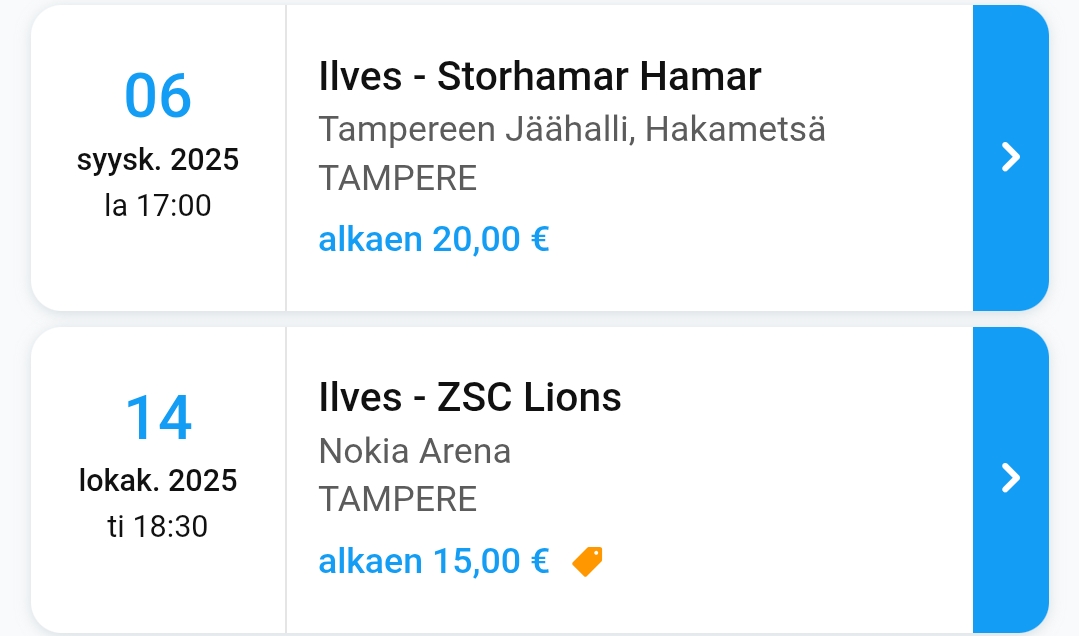Select the alkaen 20,00 € price
This screenshot has height=636, width=1079.
(x=434, y=240)
